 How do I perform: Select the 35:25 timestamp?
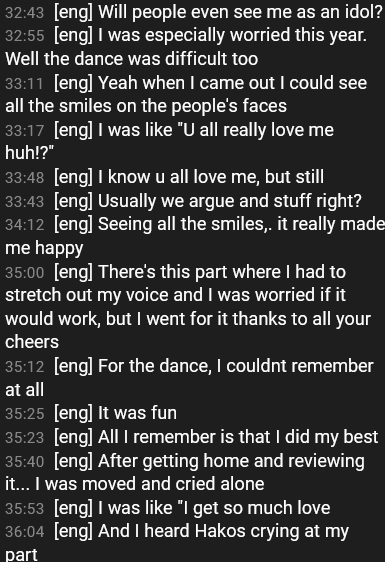point(25,414)
